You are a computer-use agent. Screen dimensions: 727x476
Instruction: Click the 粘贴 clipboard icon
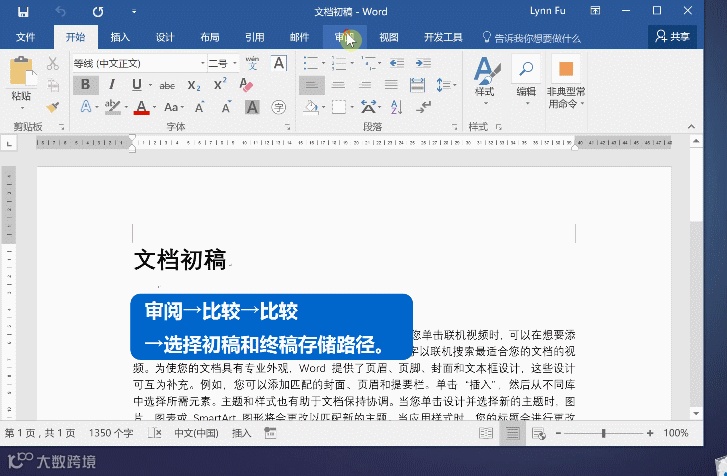coord(22,71)
